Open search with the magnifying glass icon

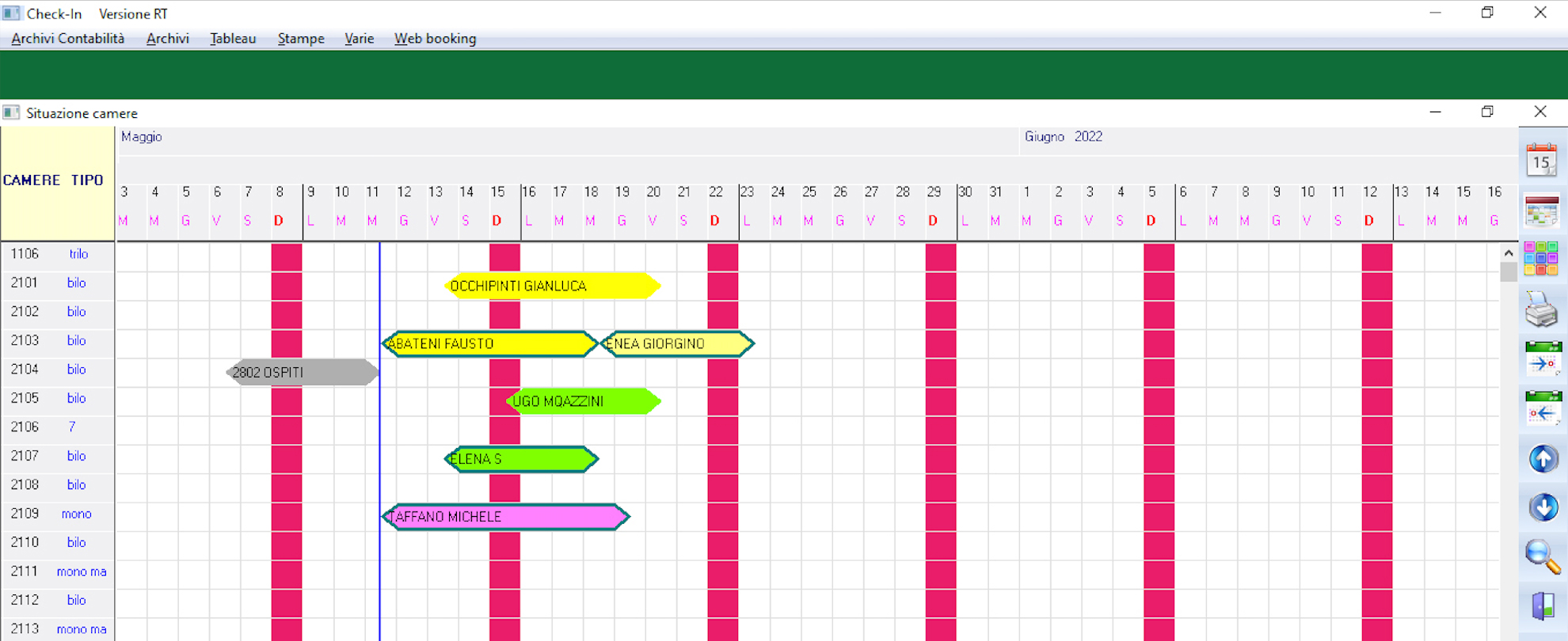click(x=1543, y=556)
